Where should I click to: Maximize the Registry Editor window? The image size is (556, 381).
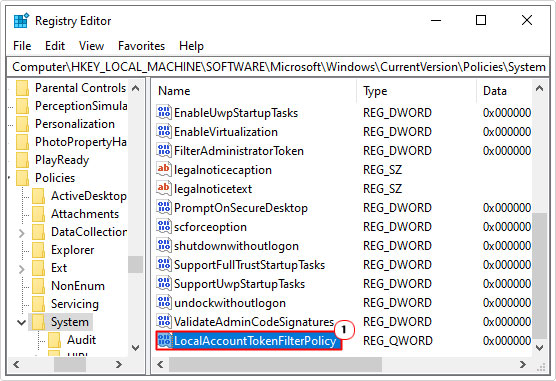click(481, 20)
